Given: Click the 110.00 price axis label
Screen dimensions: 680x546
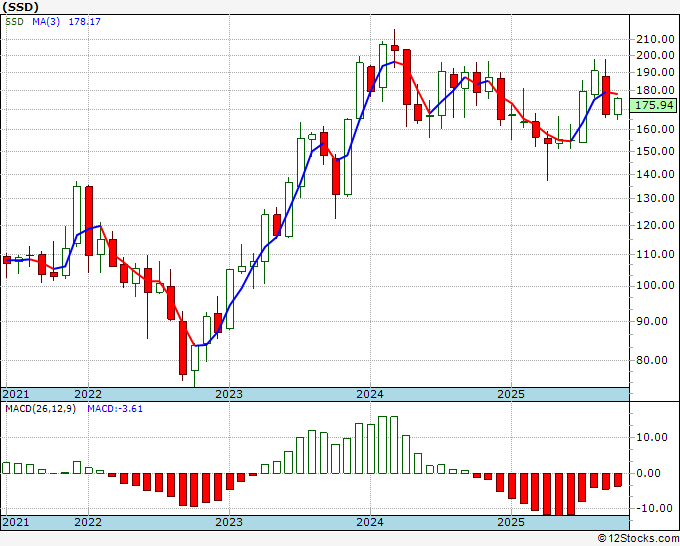Looking at the screenshot, I should point(655,255).
